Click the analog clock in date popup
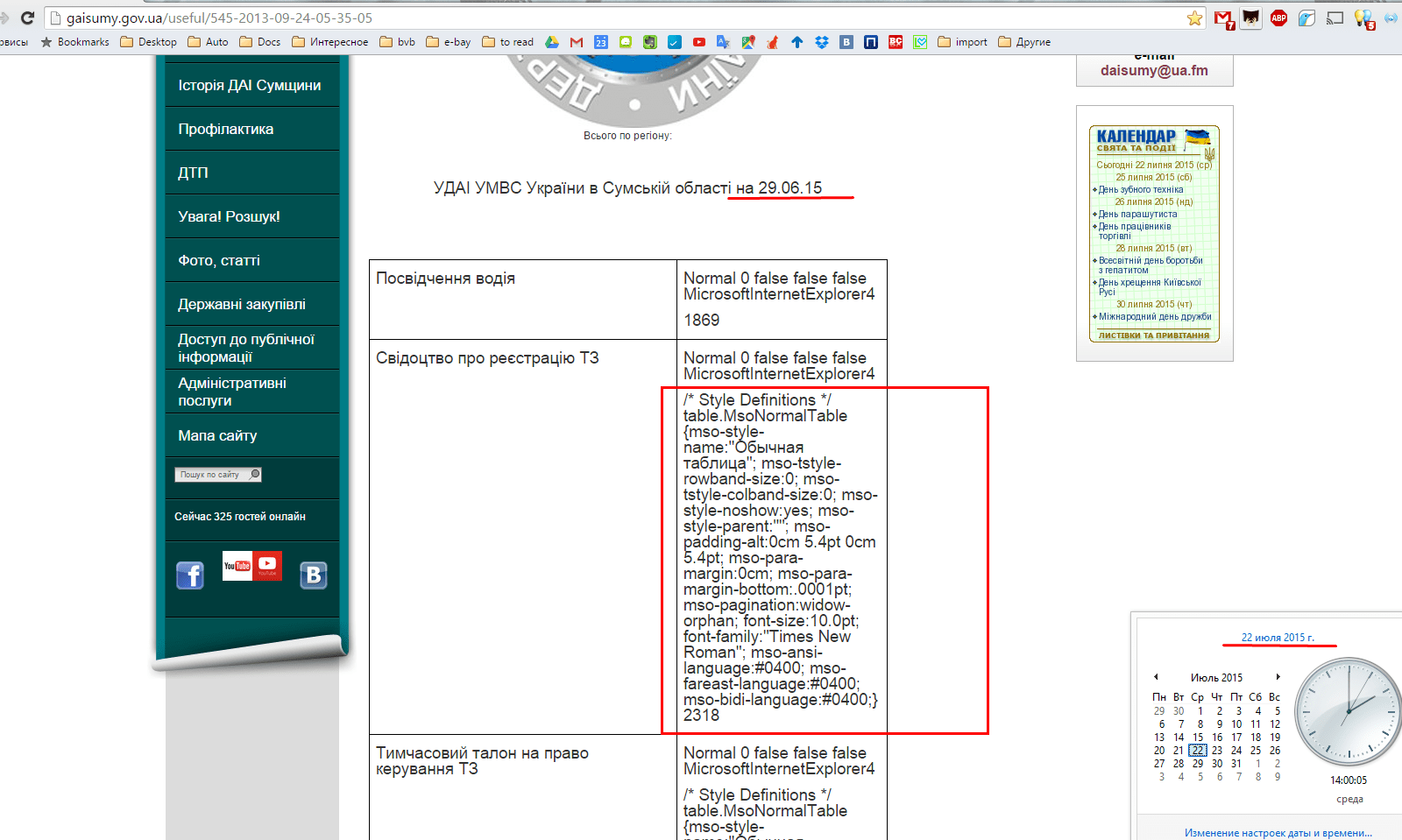Image resolution: width=1402 pixels, height=840 pixels. [1348, 711]
